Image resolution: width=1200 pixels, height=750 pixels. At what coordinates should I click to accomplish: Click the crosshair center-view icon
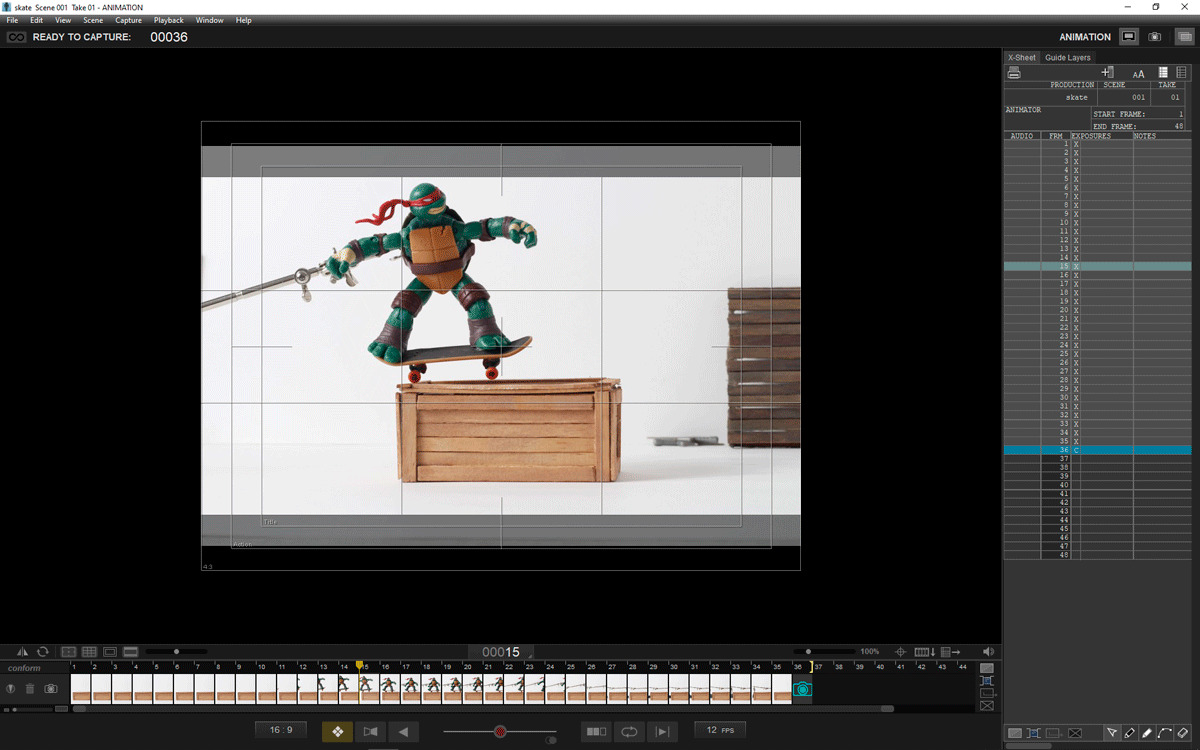(900, 652)
